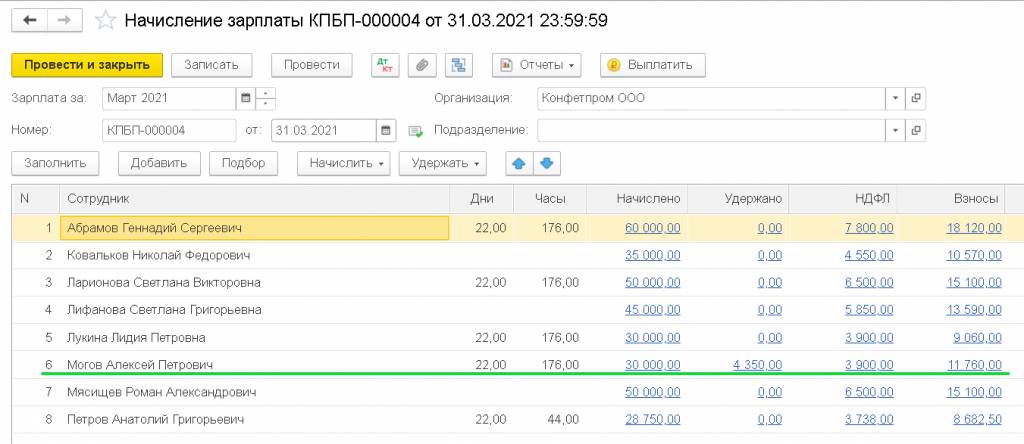Click the document status icon beside date
Image resolution: width=1024 pixels, height=444 pixels.
click(x=415, y=131)
